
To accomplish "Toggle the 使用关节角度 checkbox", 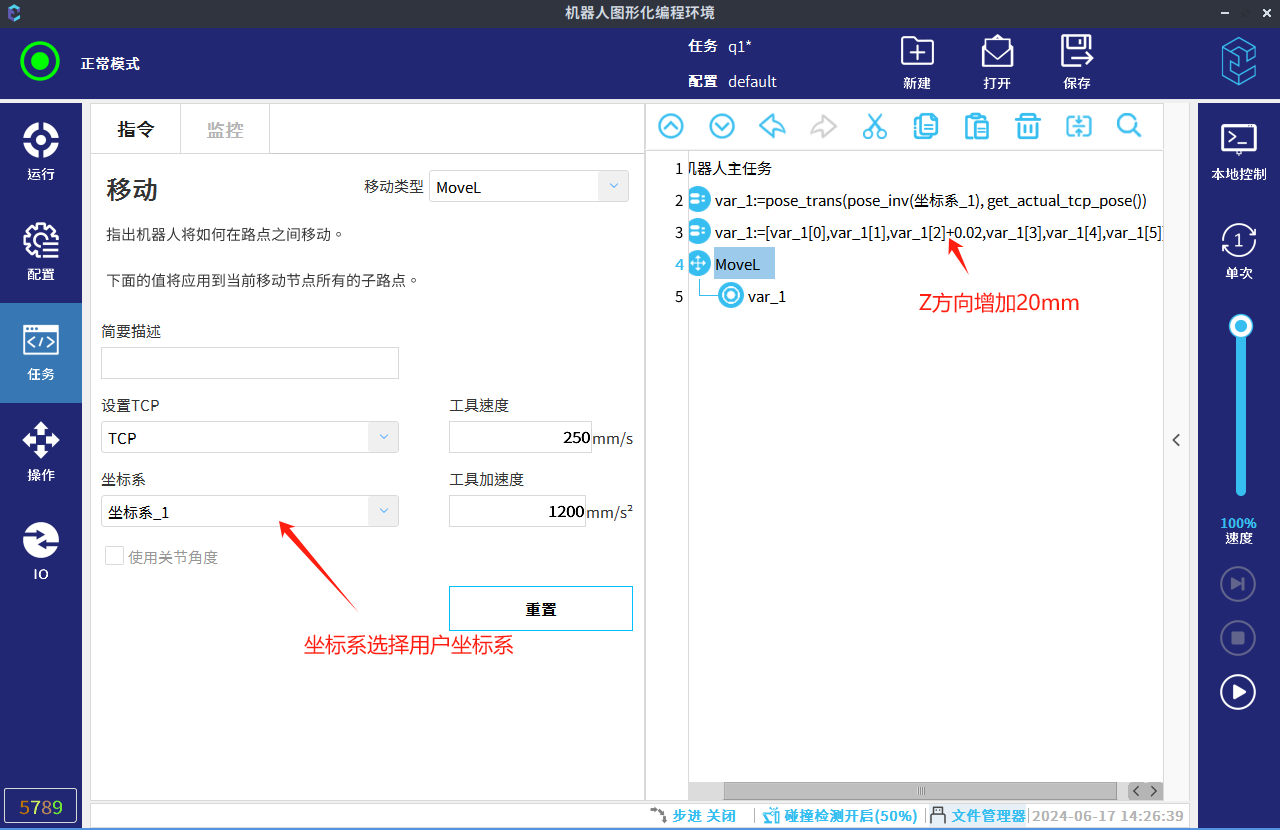I will [x=115, y=557].
